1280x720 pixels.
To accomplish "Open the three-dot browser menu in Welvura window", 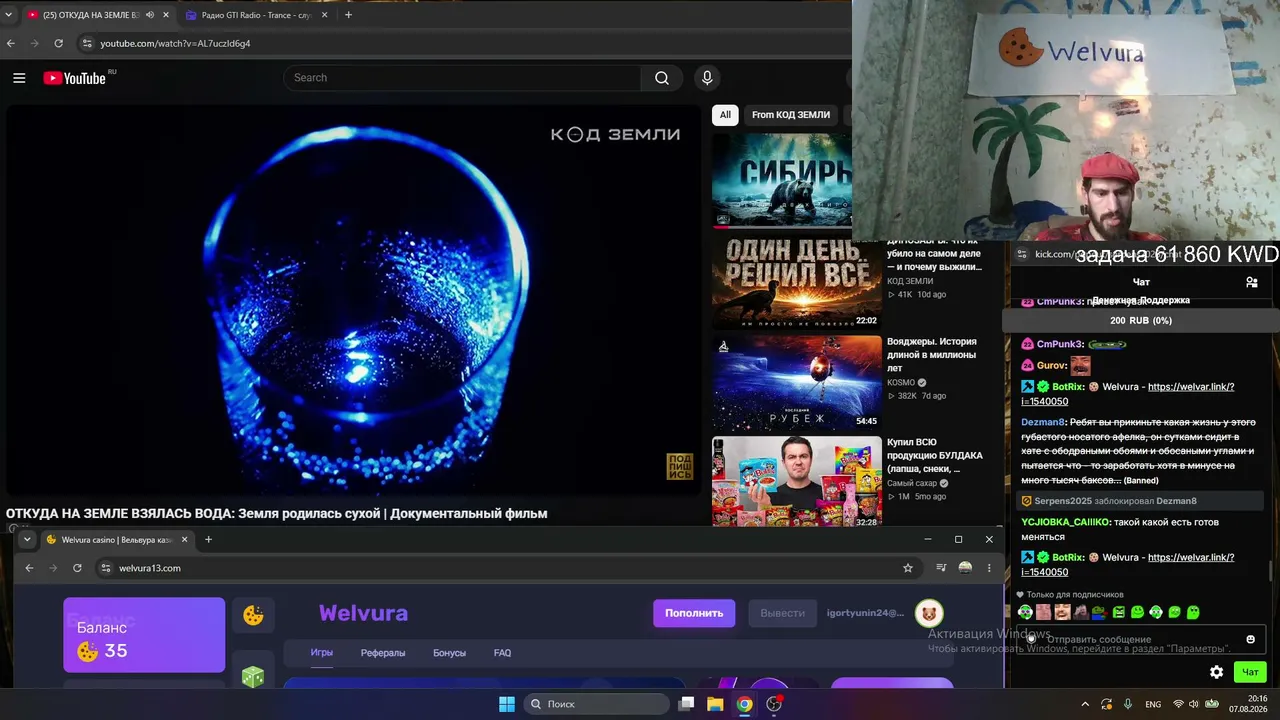I will [x=989, y=568].
